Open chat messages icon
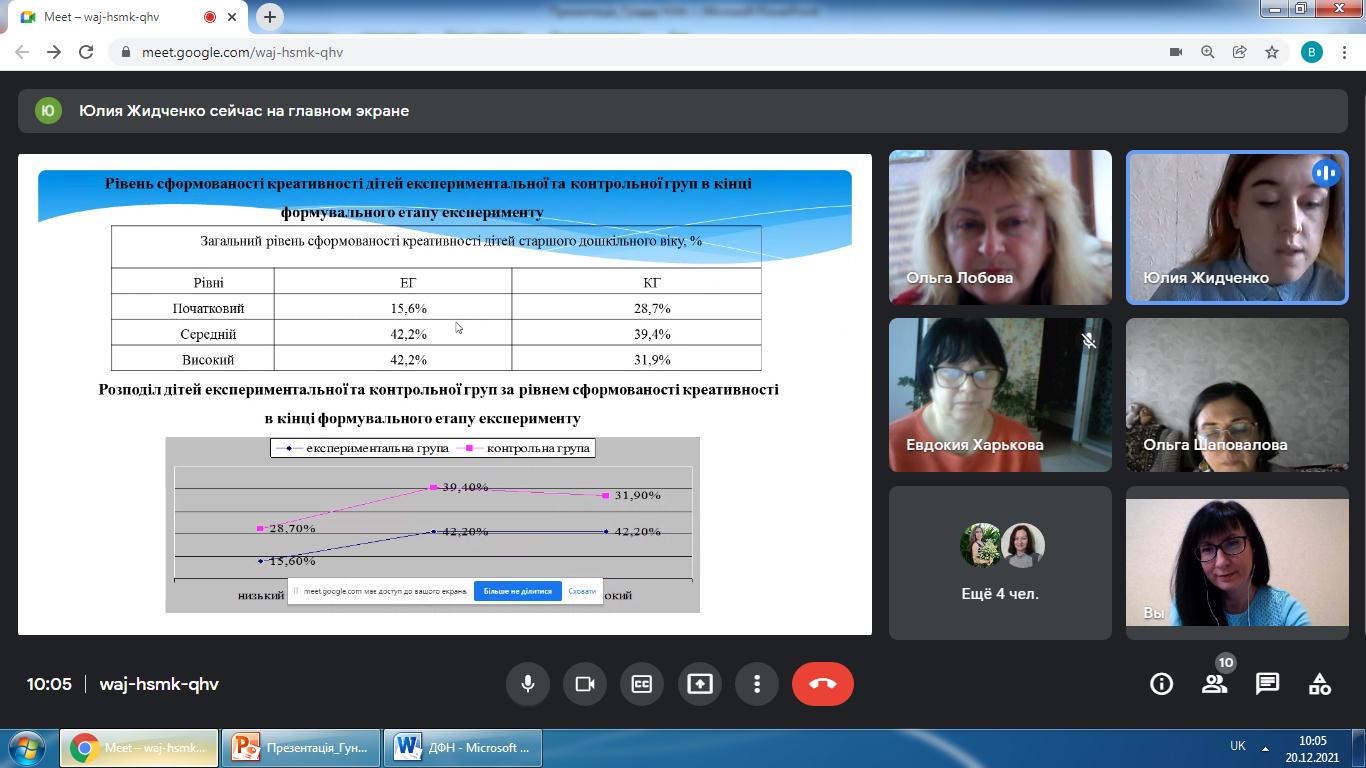Viewport: 1366px width, 768px height. (x=1267, y=684)
